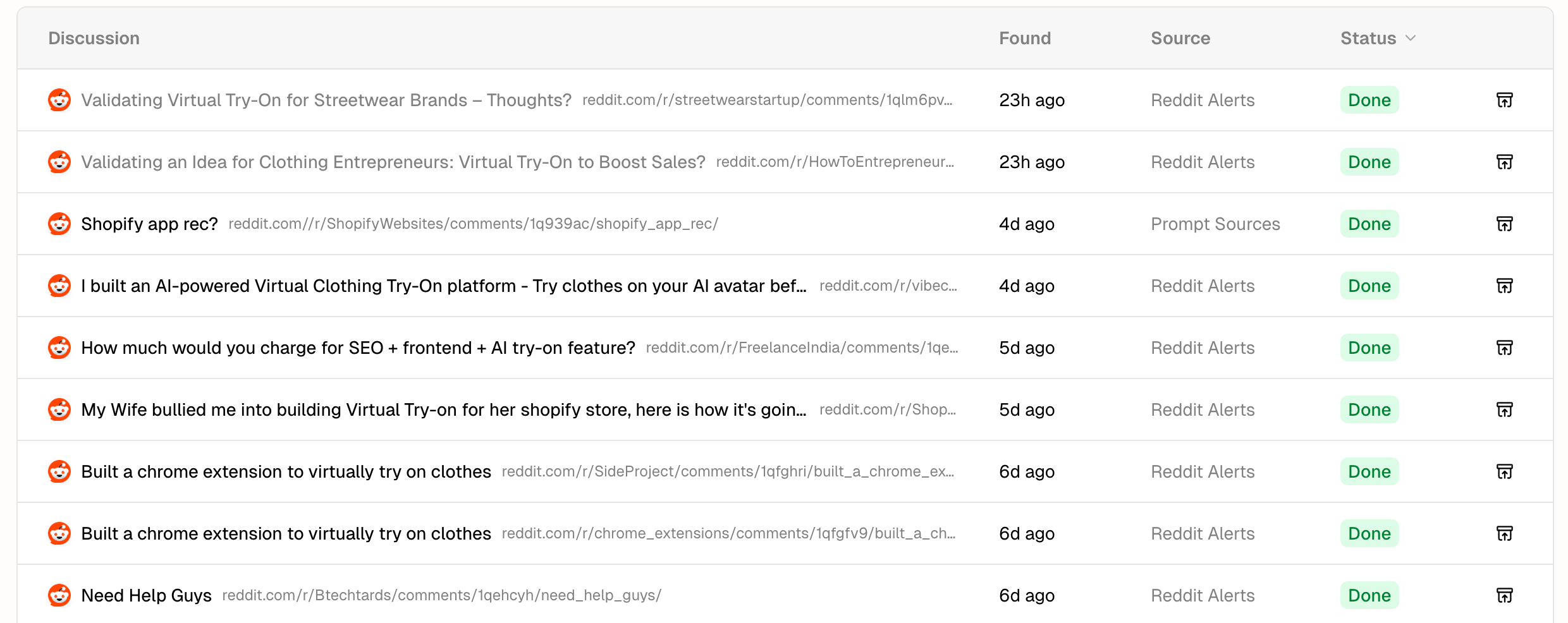
Task: Click the Discussion column header
Action: pos(94,38)
